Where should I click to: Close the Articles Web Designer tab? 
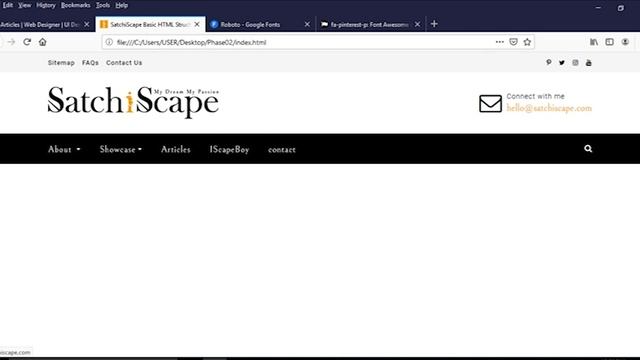(87, 24)
